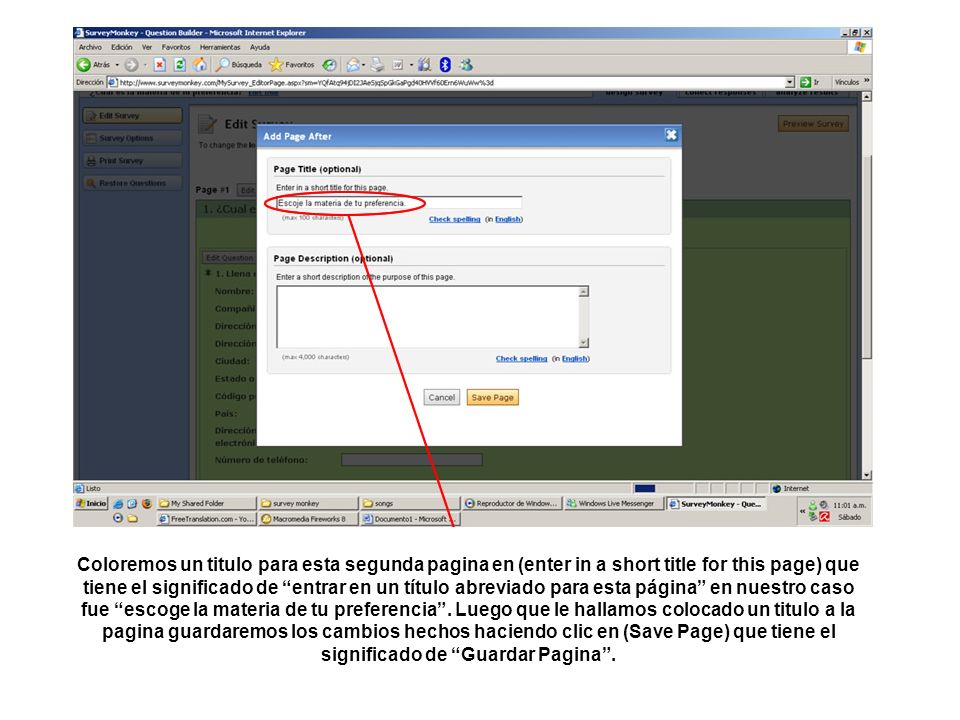Open the Edit with Word dropdown arrow

pyautogui.click(x=411, y=65)
